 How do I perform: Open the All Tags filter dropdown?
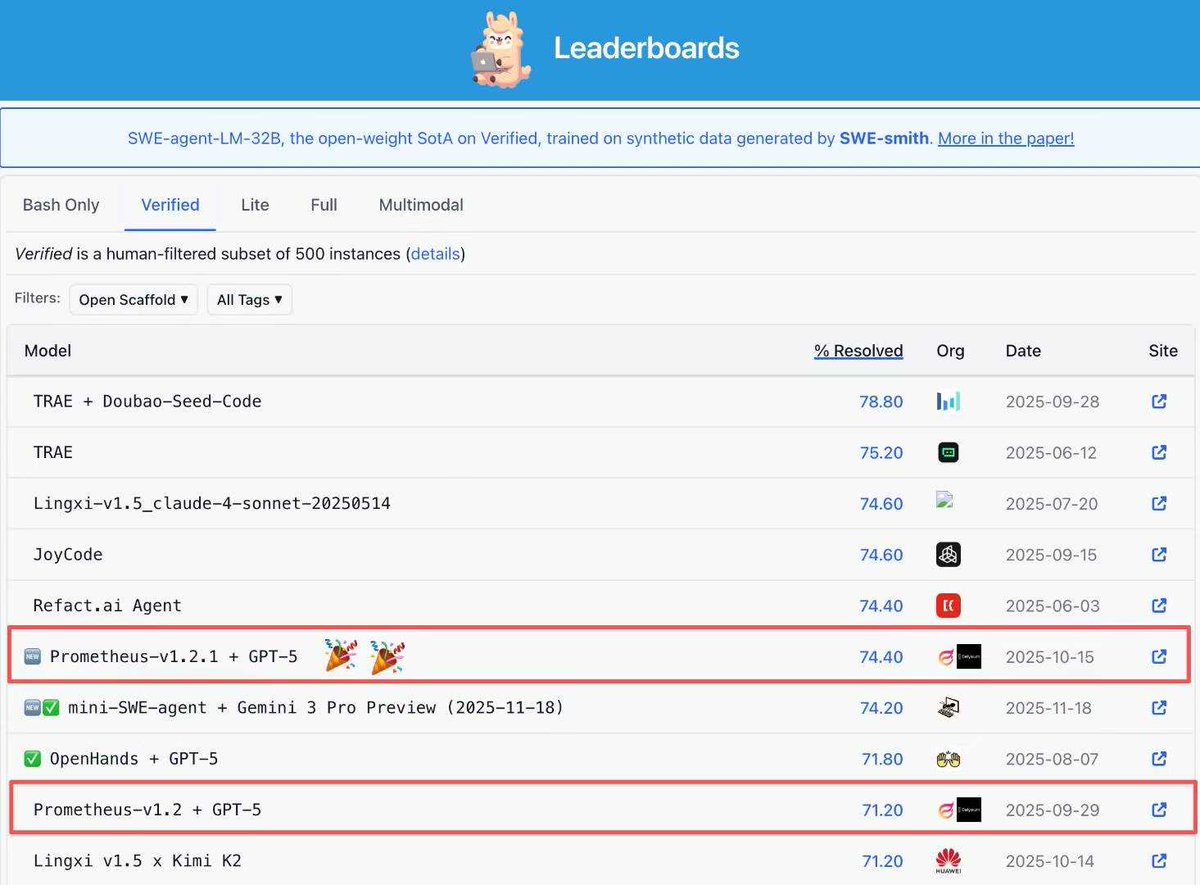pos(249,299)
